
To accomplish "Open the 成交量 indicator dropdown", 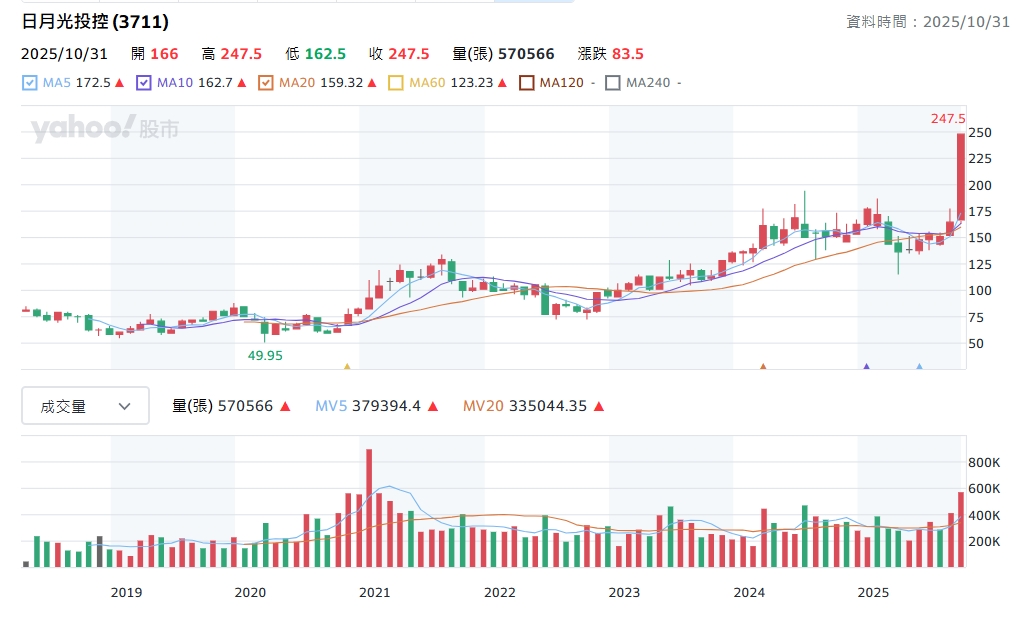I will tap(86, 406).
